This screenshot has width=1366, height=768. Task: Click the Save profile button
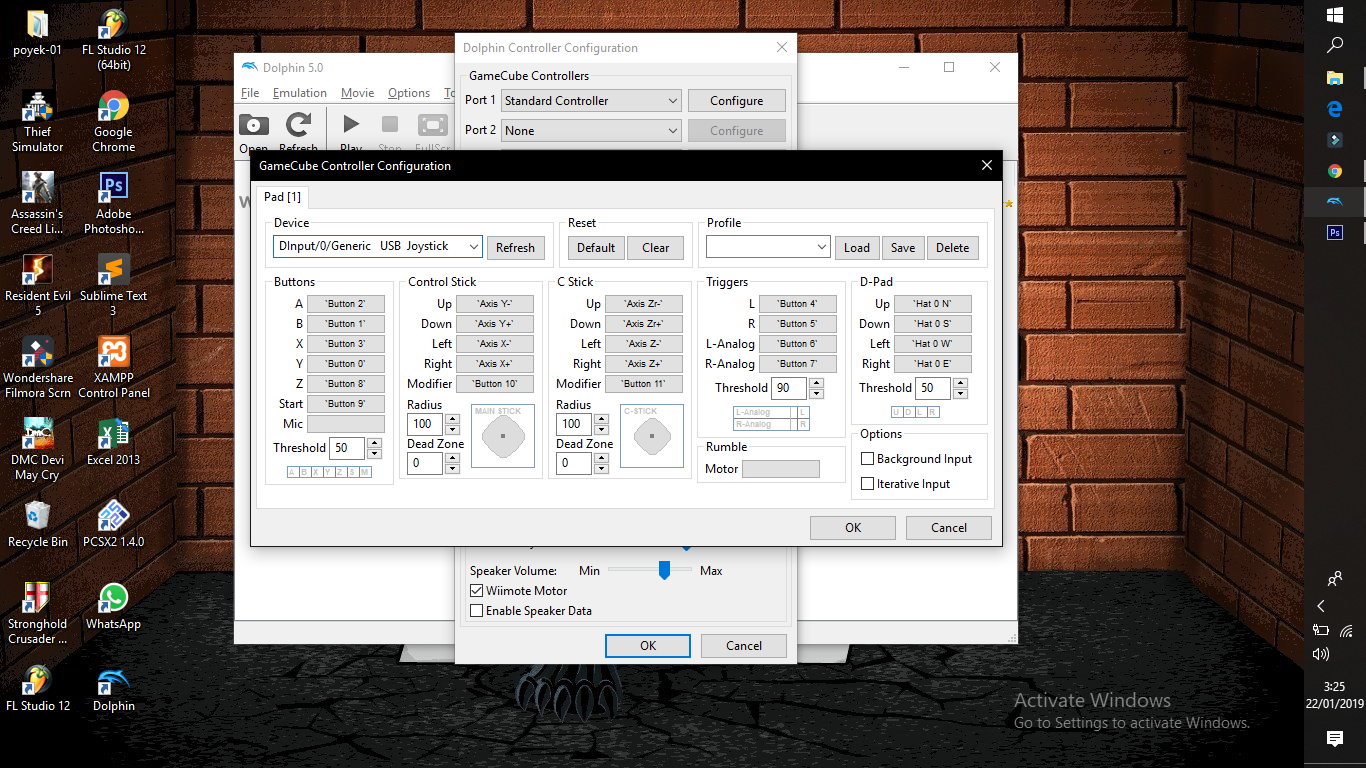tap(902, 248)
